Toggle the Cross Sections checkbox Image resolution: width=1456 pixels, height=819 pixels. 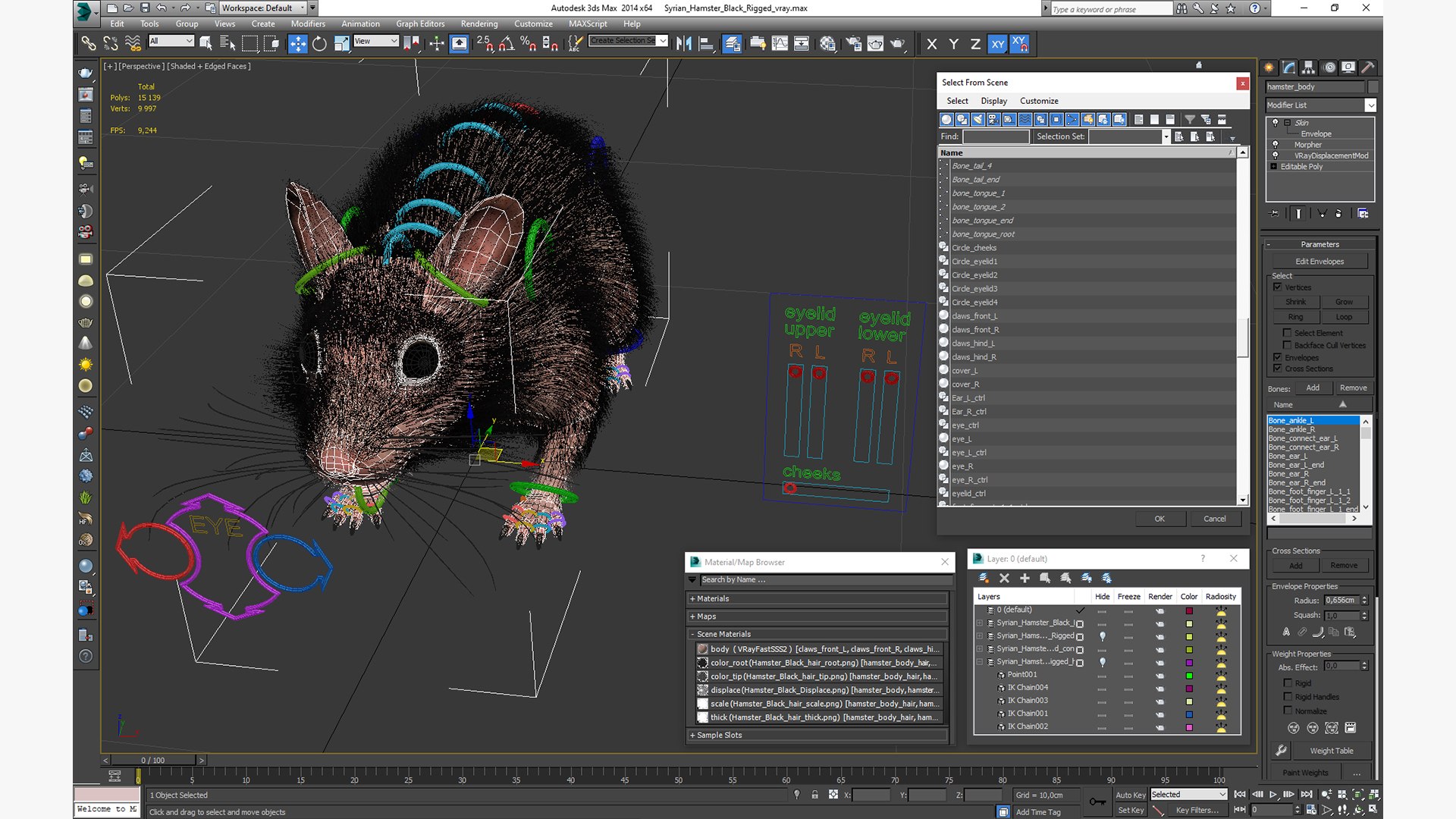click(x=1278, y=369)
